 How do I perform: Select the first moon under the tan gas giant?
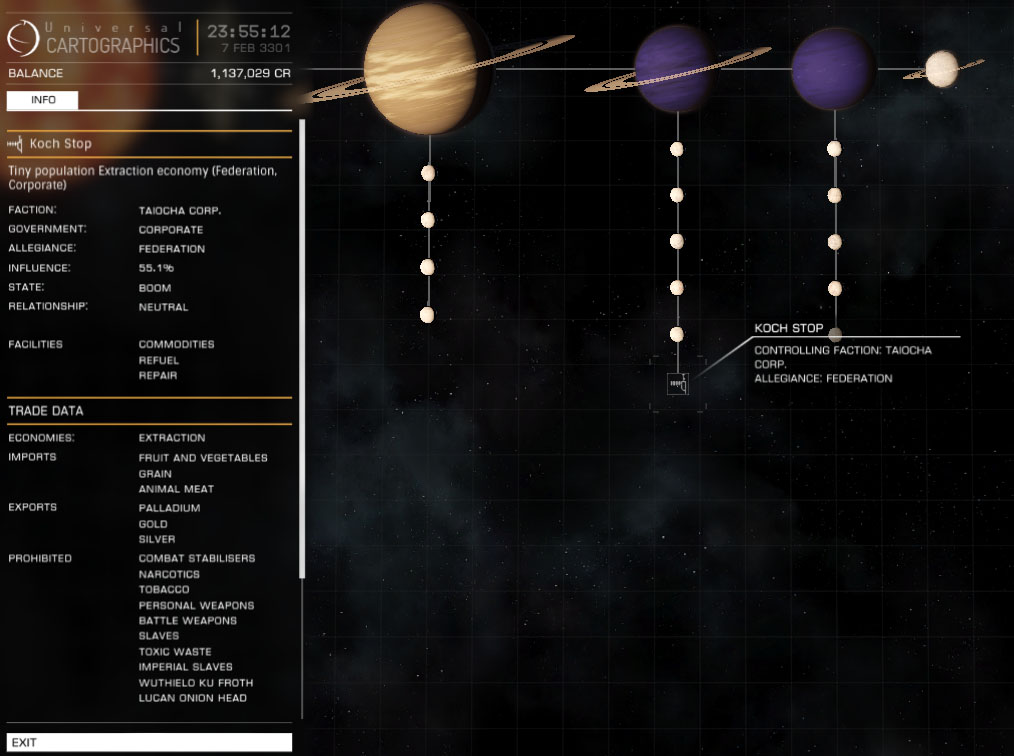(427, 173)
